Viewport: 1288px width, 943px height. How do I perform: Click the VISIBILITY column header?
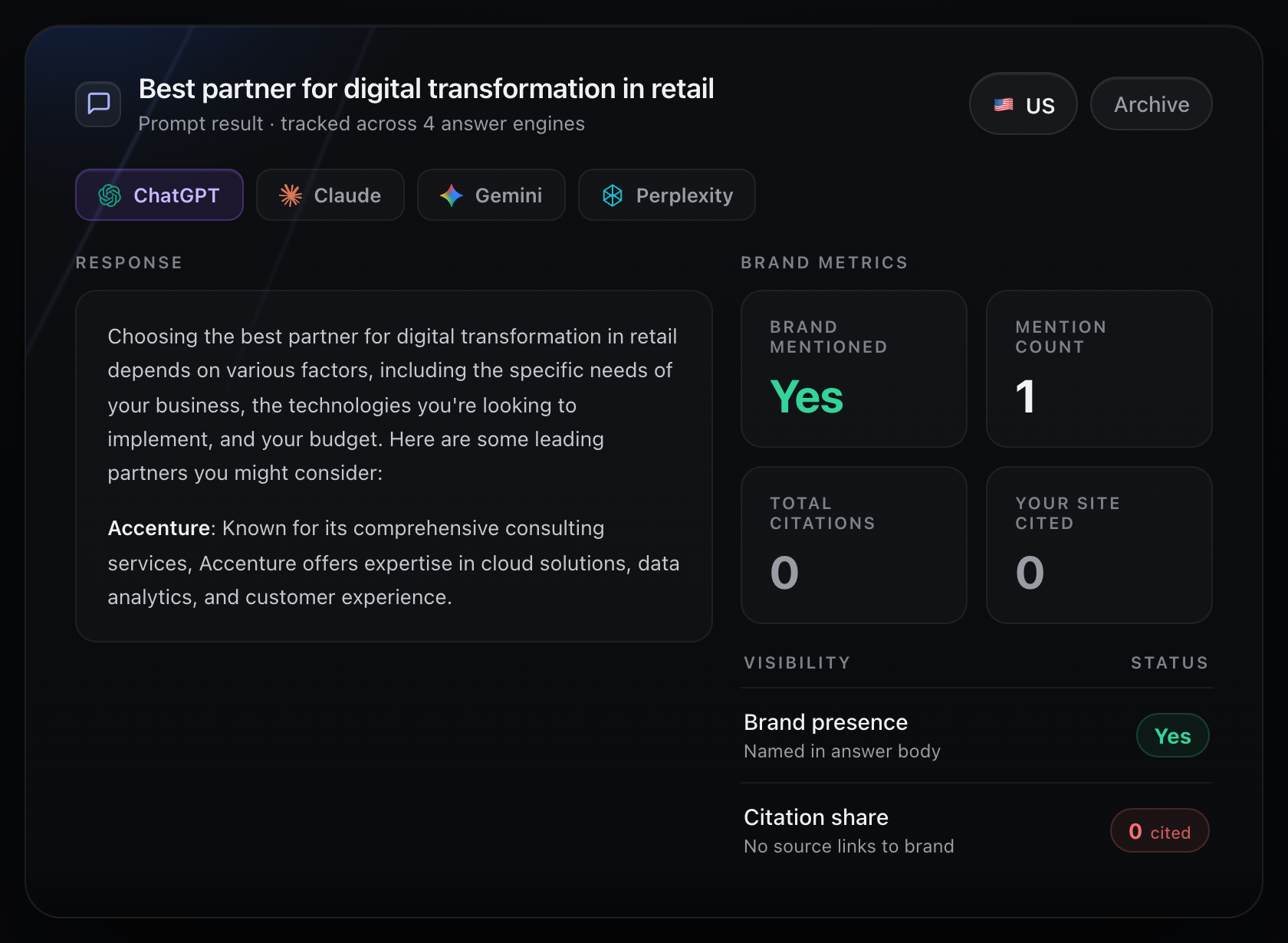click(x=797, y=663)
